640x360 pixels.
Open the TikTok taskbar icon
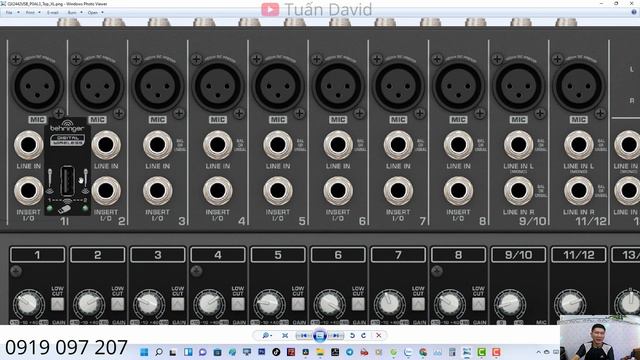pos(276,352)
